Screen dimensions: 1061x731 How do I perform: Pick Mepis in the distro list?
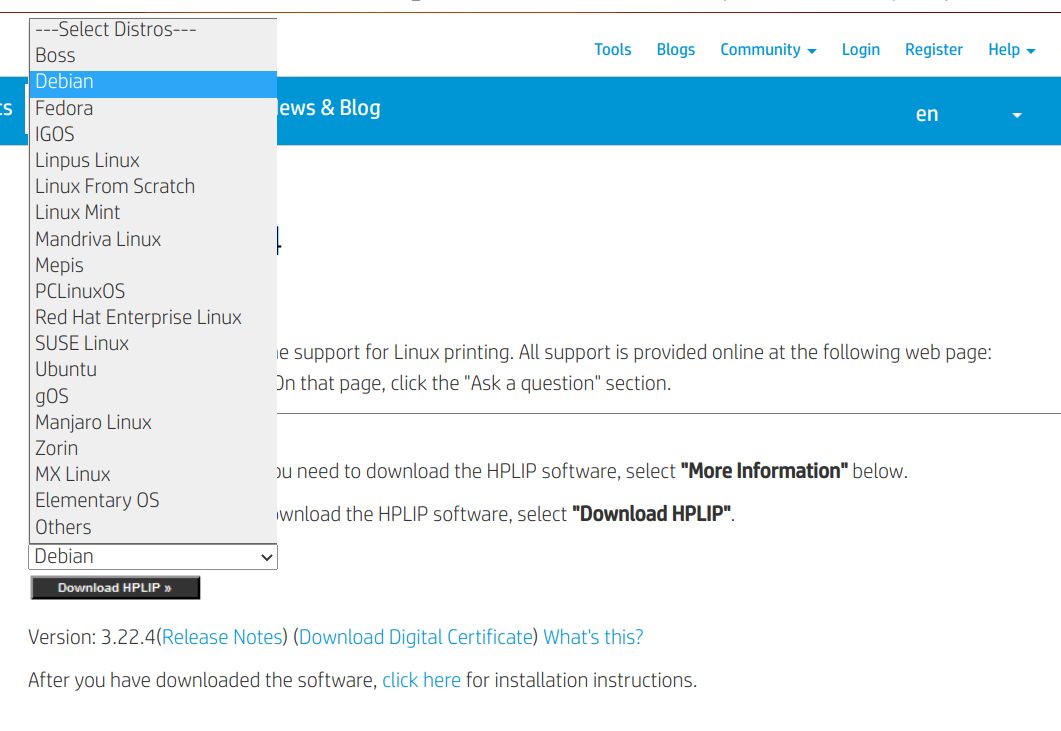click(153, 265)
